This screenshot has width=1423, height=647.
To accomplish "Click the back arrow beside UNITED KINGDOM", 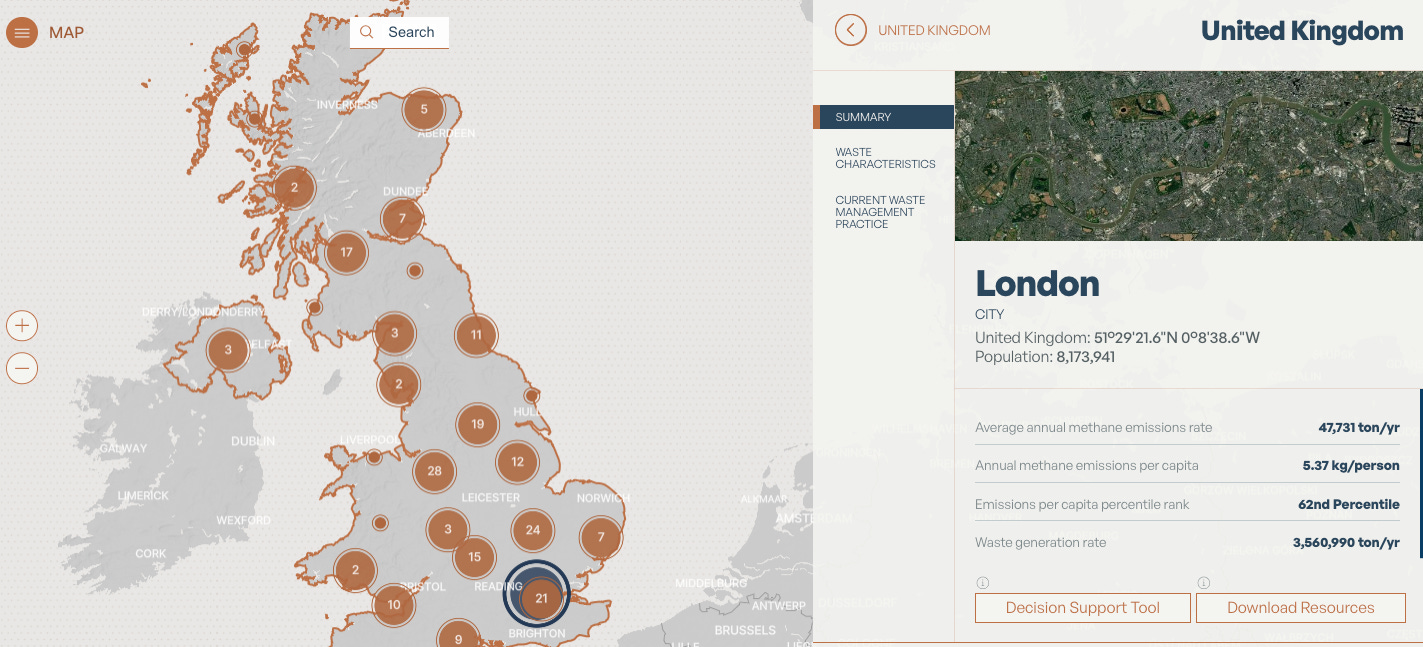I will click(850, 30).
